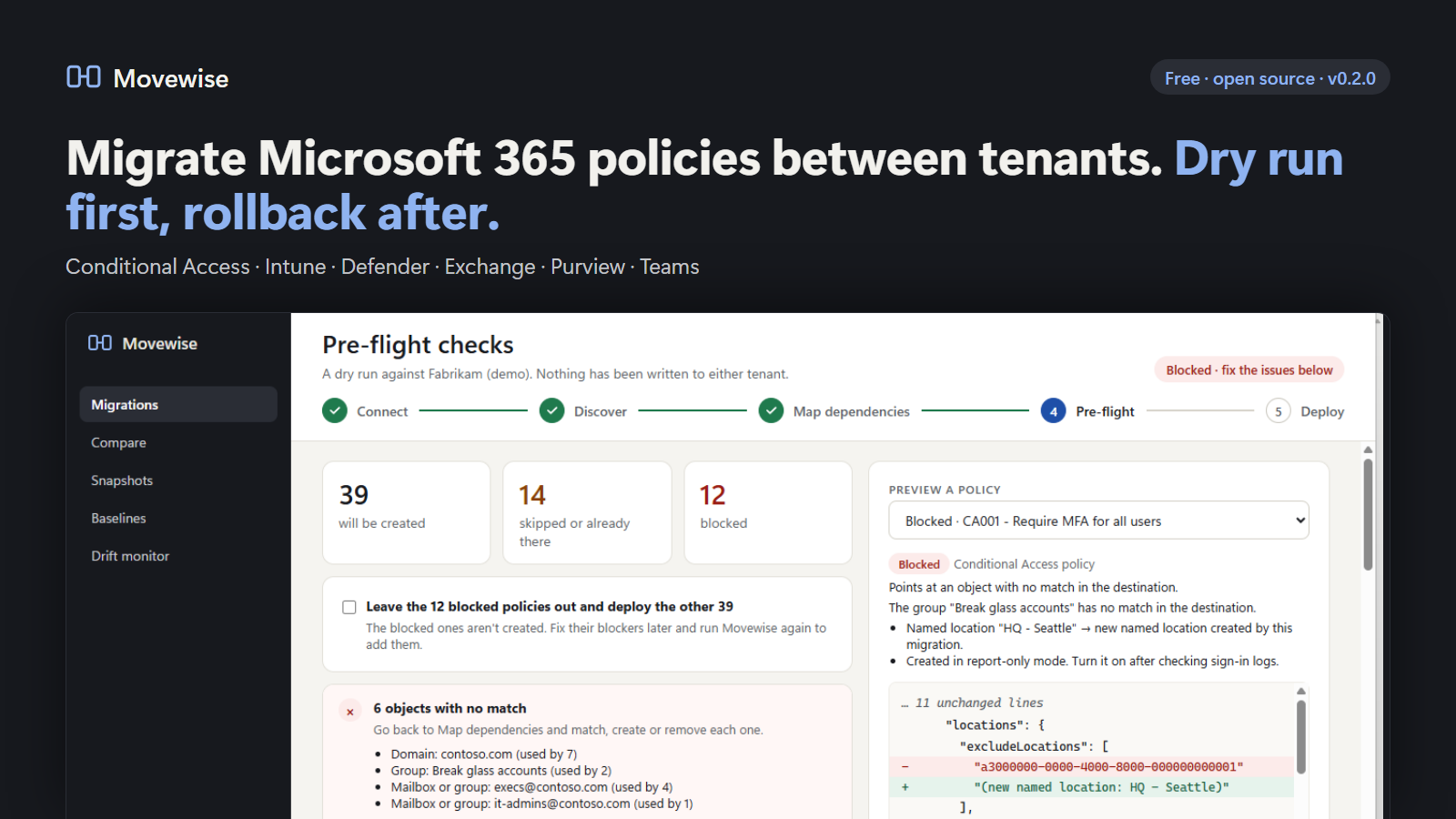Click the main panel vertical scrollbar thumb
The height and width of the screenshot is (819, 1456).
point(1368,514)
